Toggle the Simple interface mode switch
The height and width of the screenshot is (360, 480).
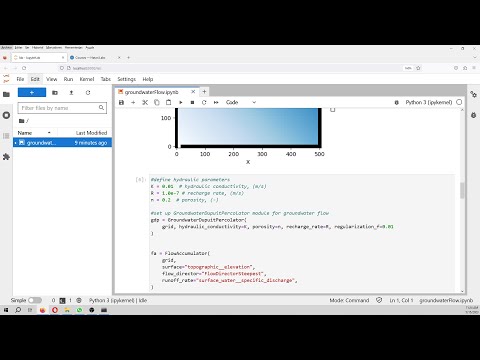[x=35, y=300]
